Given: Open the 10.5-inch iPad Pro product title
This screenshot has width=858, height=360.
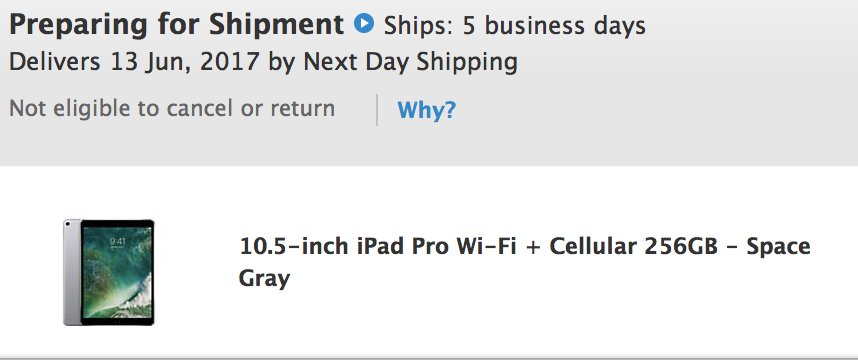Looking at the screenshot, I should click(525, 262).
